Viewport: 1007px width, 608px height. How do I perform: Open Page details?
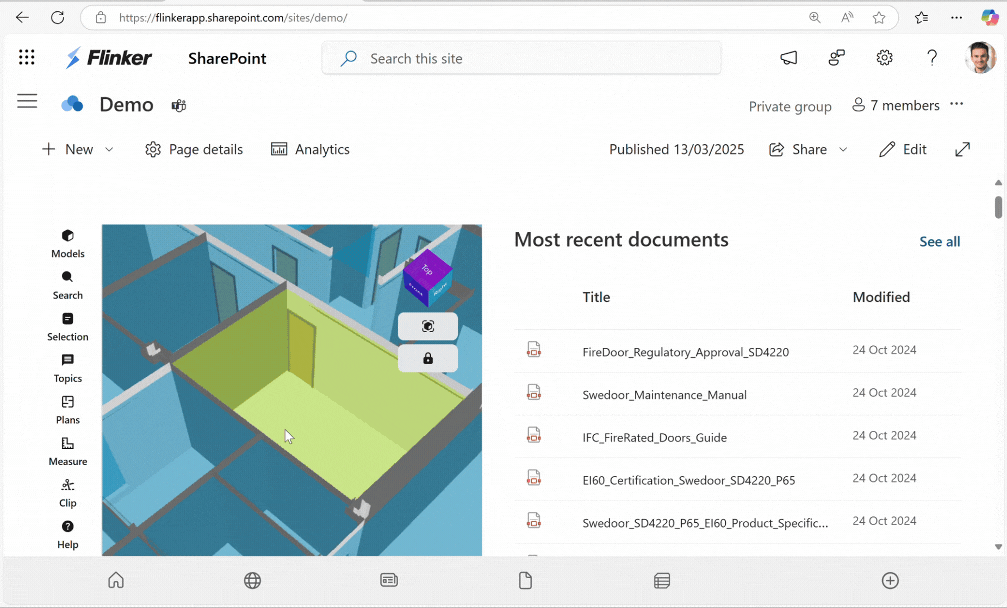coord(194,149)
